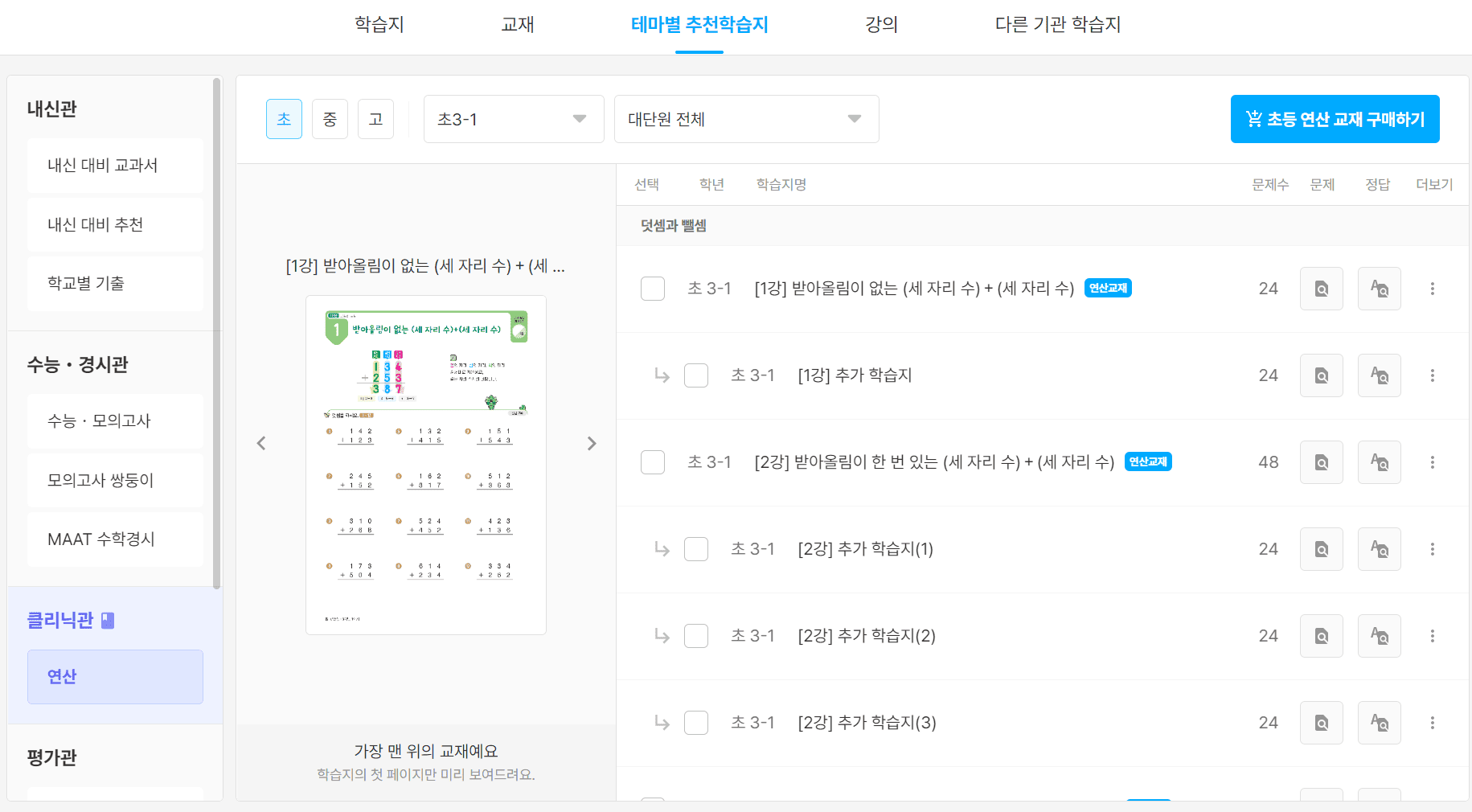This screenshot has width=1472, height=812.
Task: Open answer view icon for [2강] 추가 학습지(3)
Action: coord(1379,722)
